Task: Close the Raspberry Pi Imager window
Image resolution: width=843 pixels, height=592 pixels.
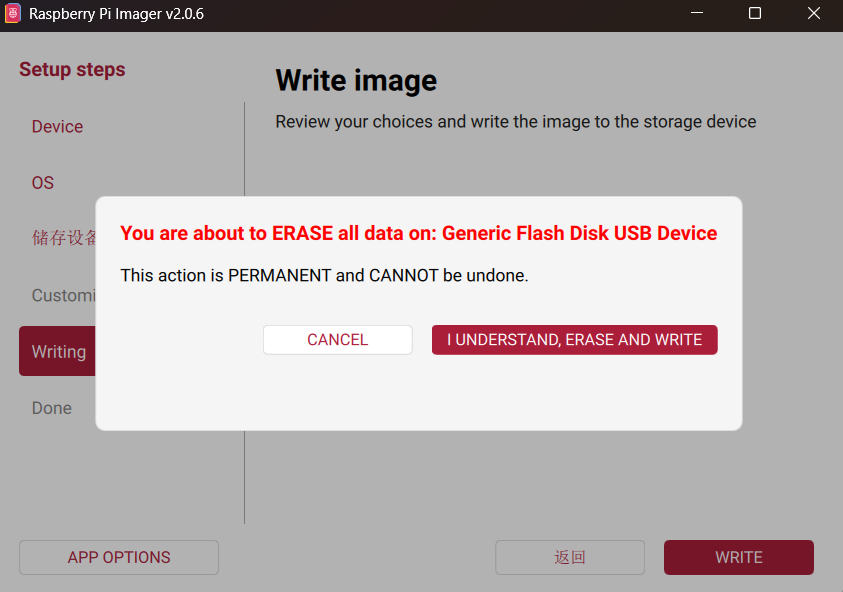Action: point(813,14)
